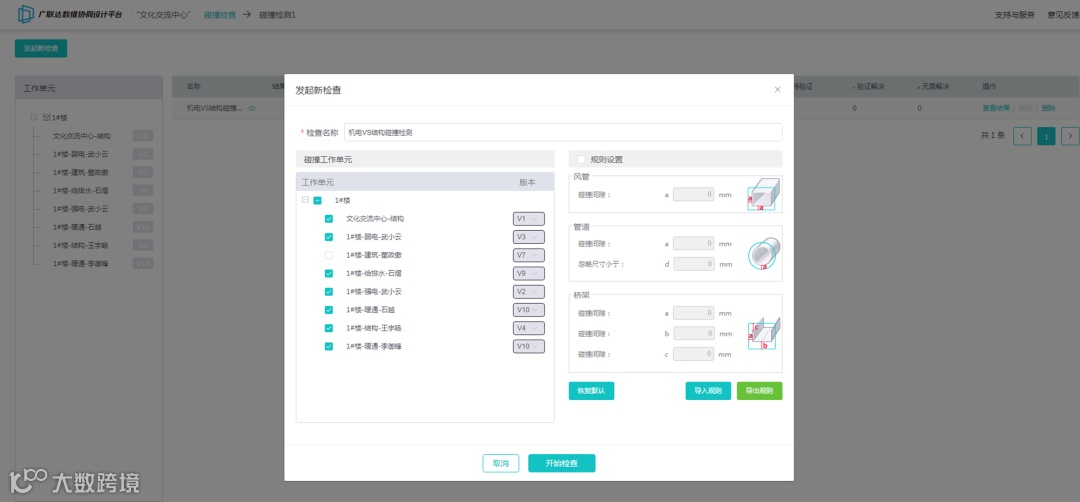Collapse the 1#楼 node in dialog tree

pyautogui.click(x=305, y=200)
